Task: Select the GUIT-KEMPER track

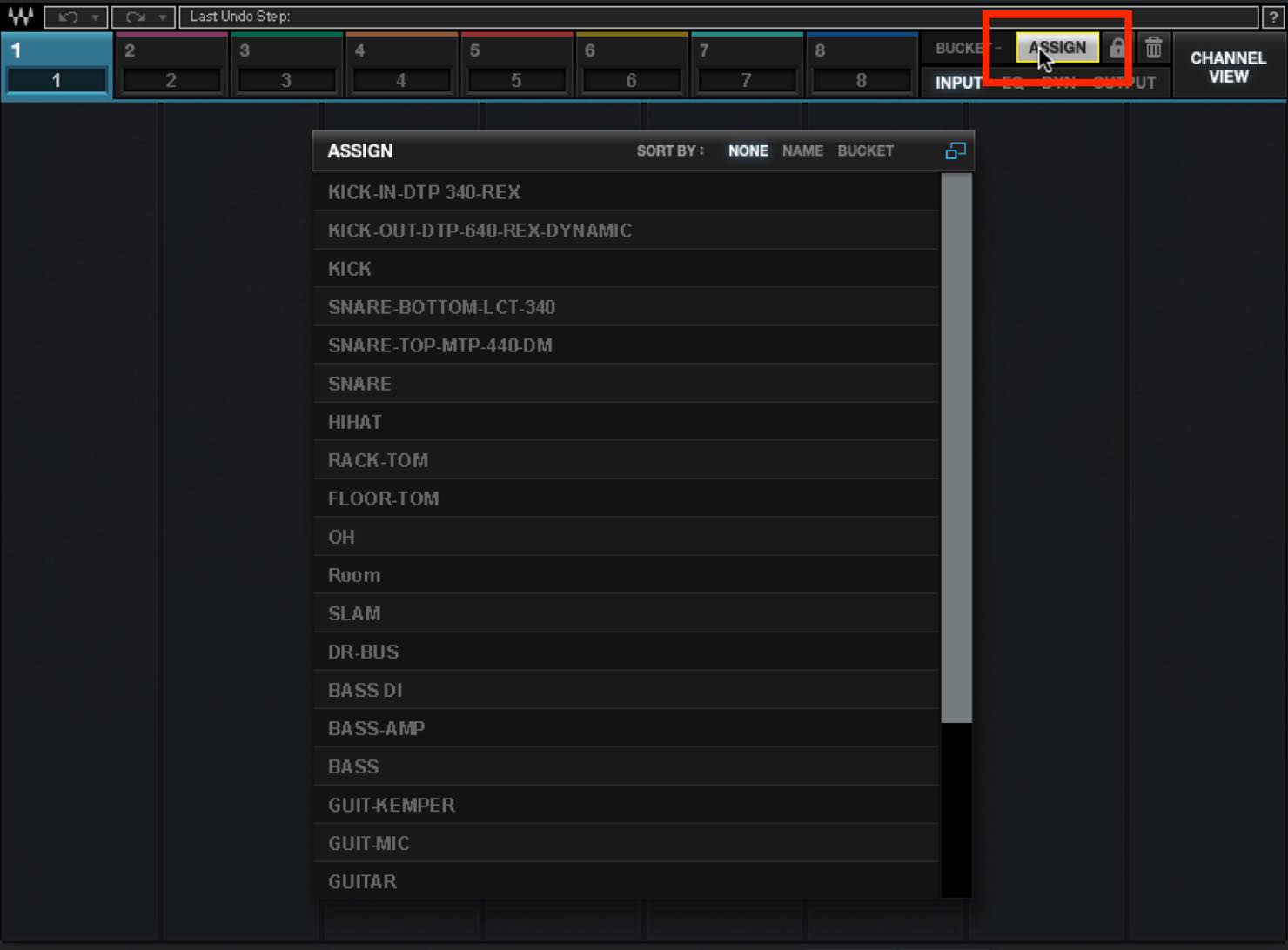Action: 627,805
